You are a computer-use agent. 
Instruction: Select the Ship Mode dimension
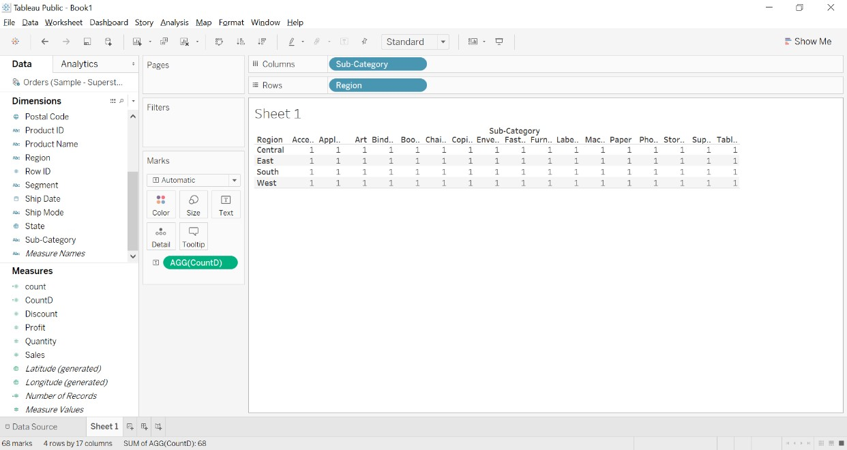coord(44,212)
